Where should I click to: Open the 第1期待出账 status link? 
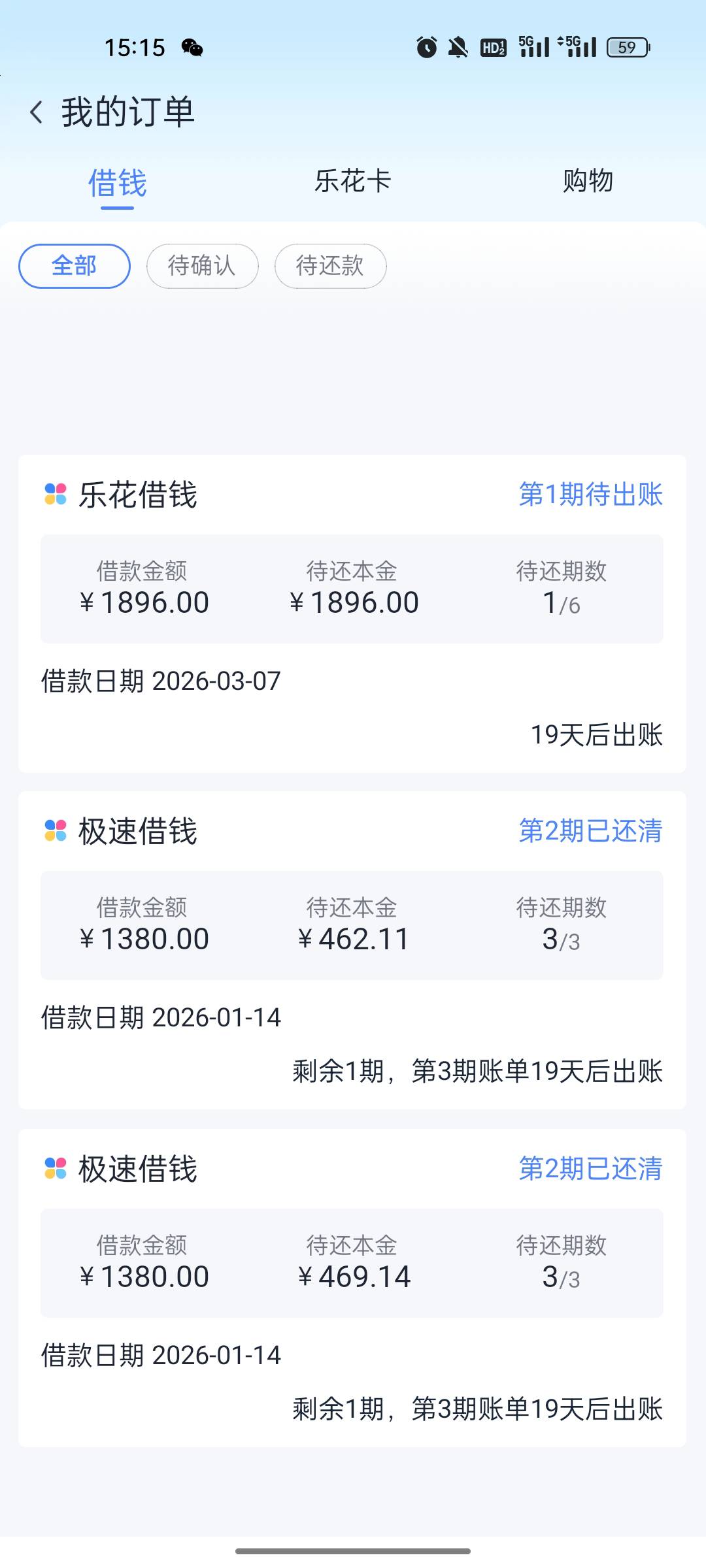tap(590, 495)
